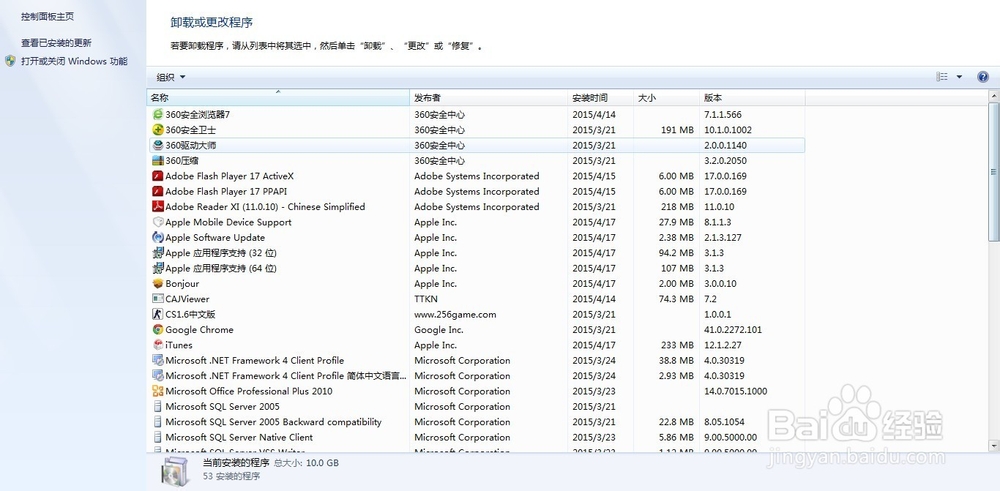Click the 360安全浏览器7 program icon
The width and height of the screenshot is (1000, 491).
[x=158, y=115]
